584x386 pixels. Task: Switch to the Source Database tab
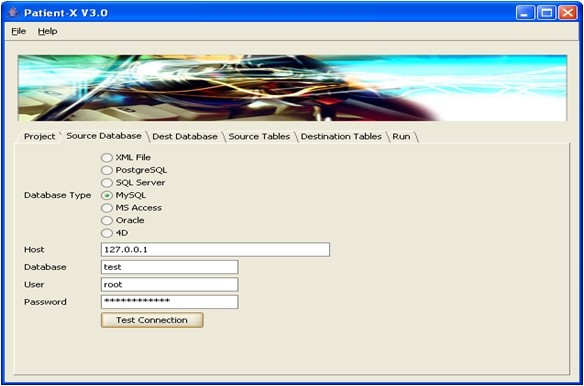[x=104, y=136]
